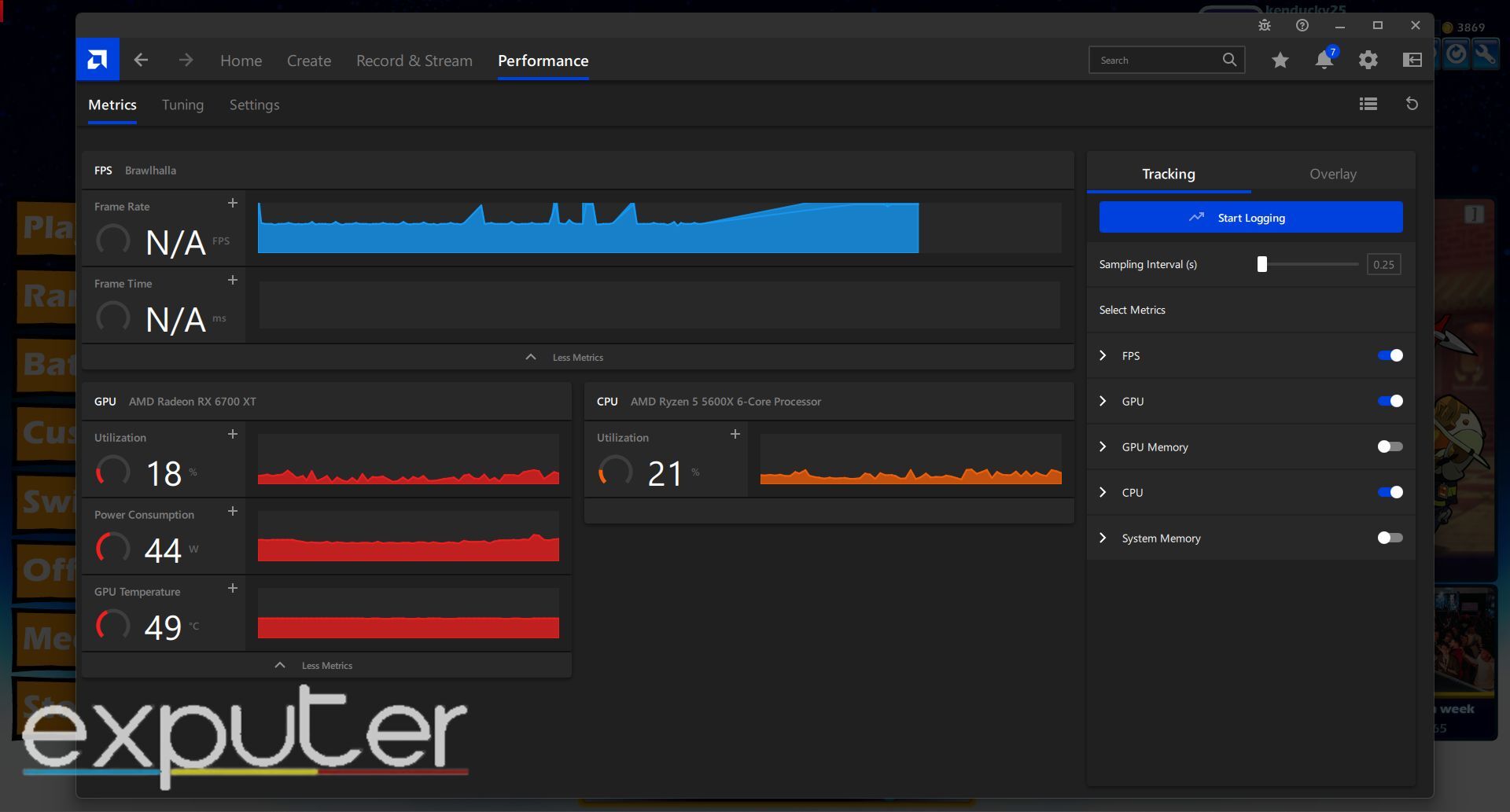Enable System Memory tracking toggle

pos(1390,538)
